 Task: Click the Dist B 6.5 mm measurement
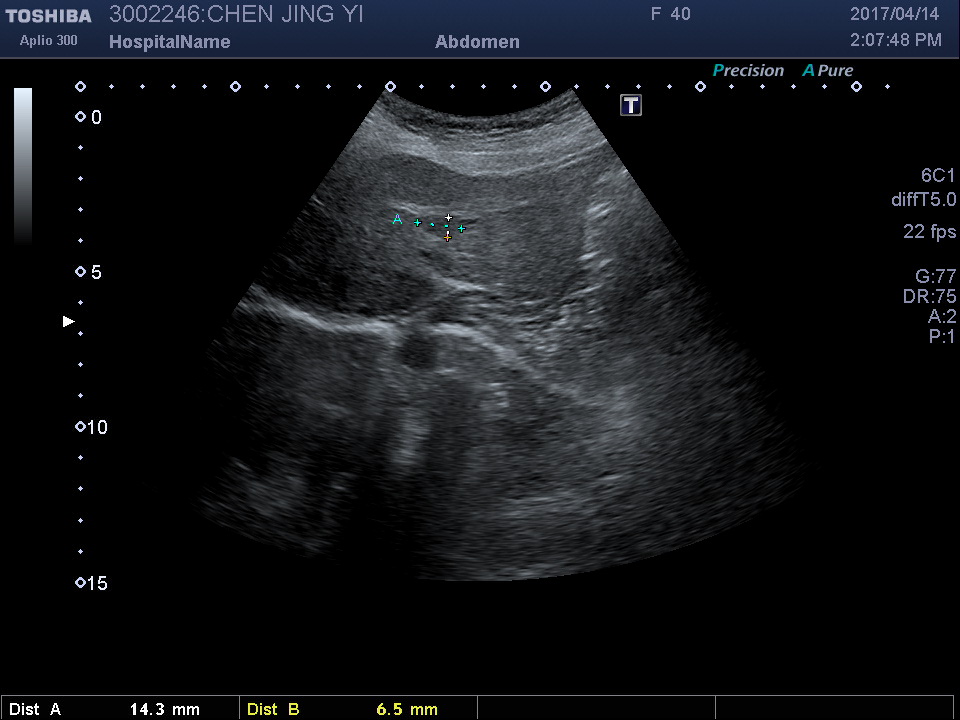pos(358,709)
